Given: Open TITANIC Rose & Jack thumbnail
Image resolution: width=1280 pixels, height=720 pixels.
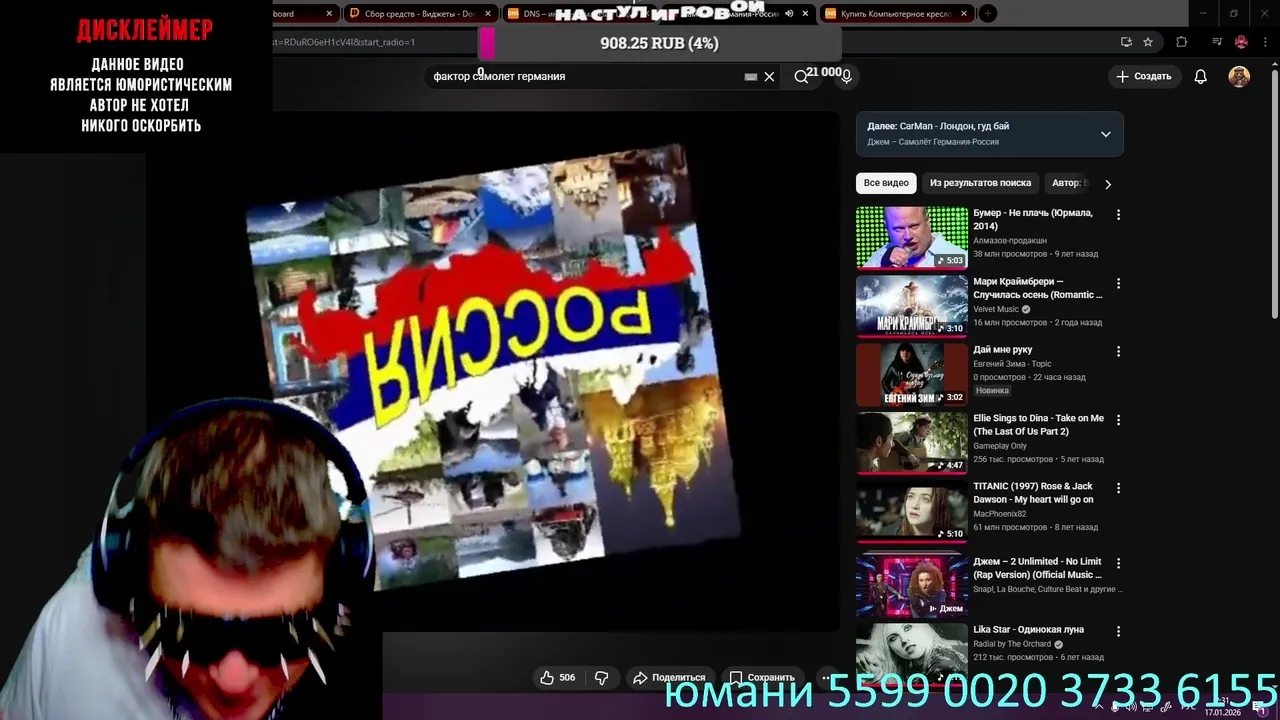Looking at the screenshot, I should point(912,511).
